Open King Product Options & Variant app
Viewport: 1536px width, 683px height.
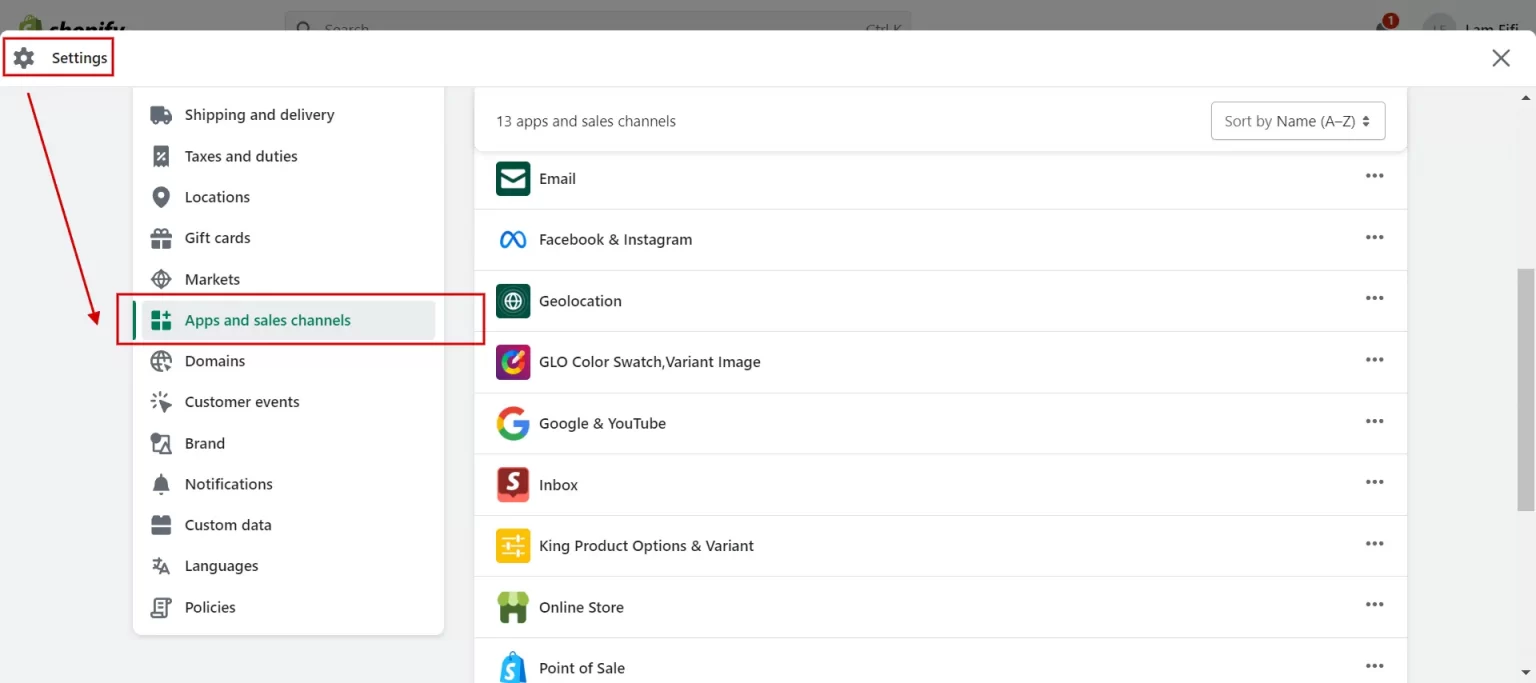point(646,546)
